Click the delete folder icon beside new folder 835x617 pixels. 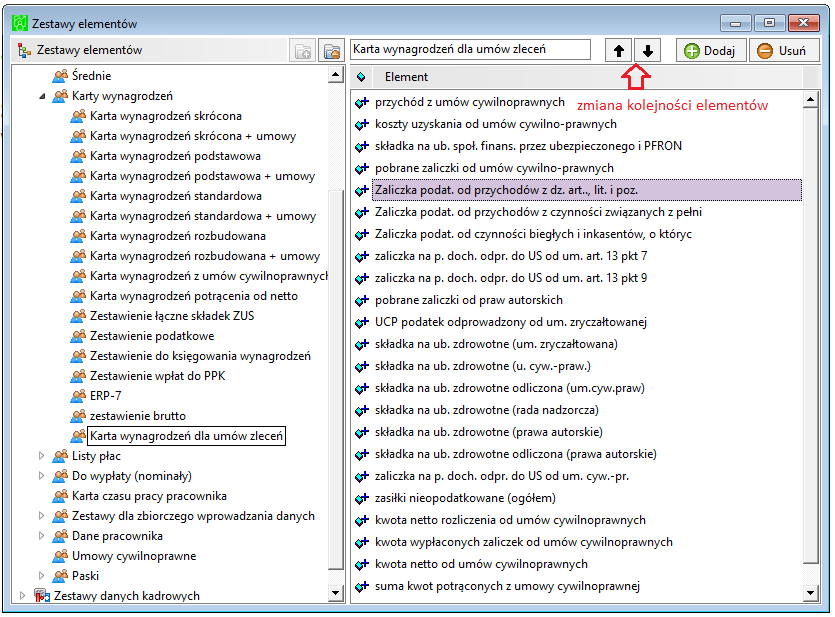(331, 51)
